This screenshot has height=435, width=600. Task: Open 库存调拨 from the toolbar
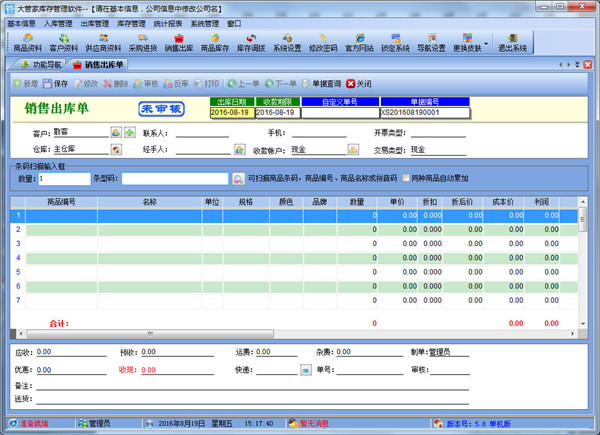(251, 42)
